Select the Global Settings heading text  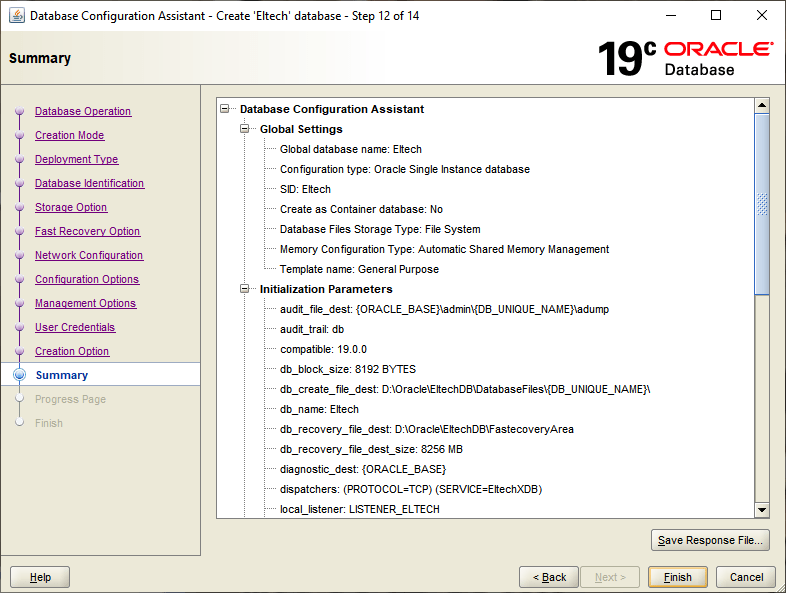[301, 129]
